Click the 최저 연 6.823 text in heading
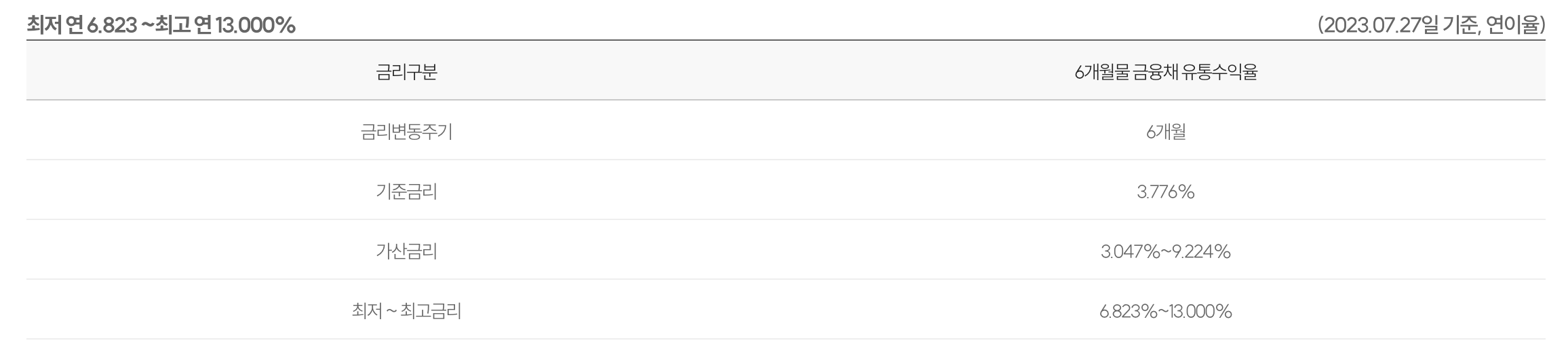This screenshot has width=1568, height=345. click(x=81, y=25)
